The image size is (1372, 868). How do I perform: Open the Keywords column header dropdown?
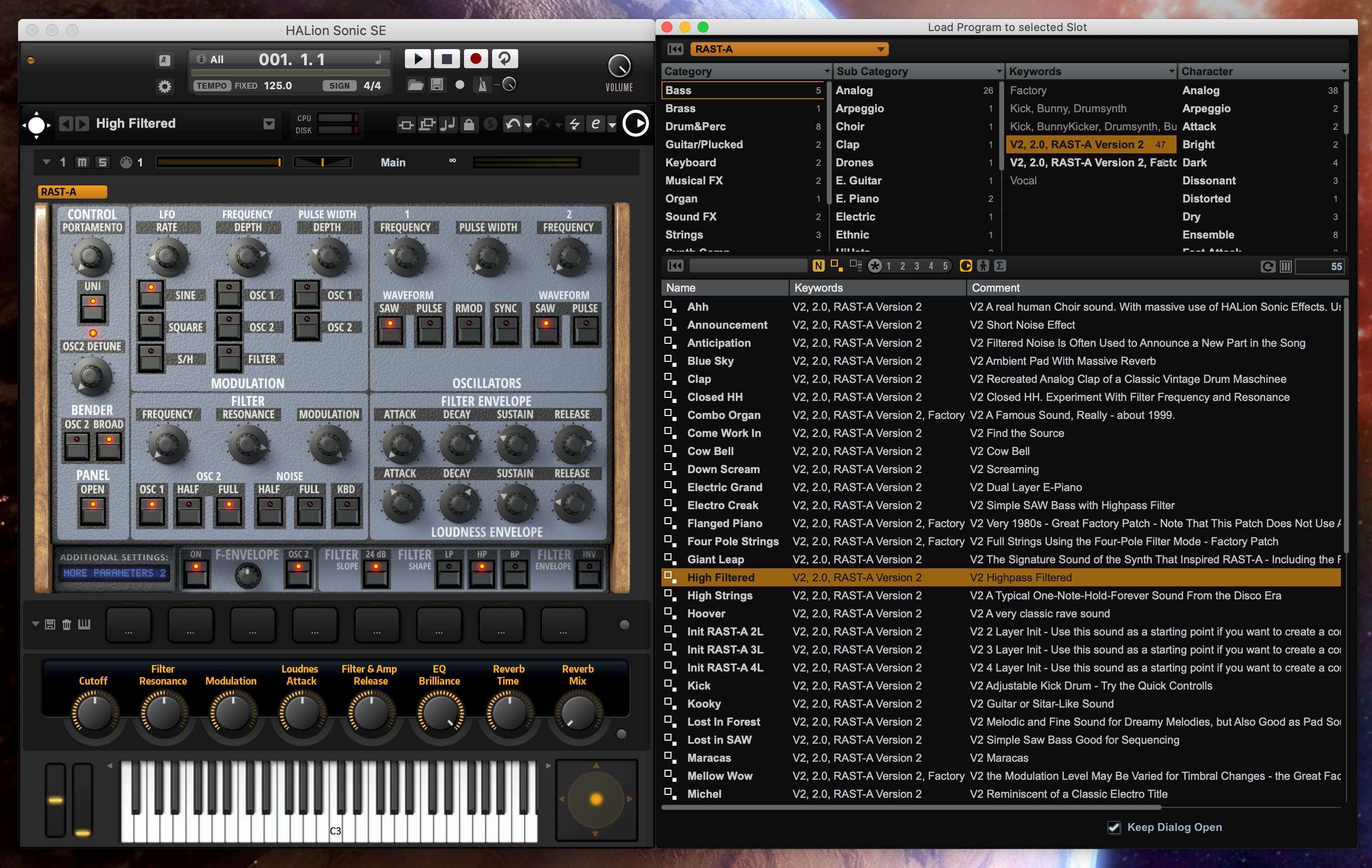tap(1172, 71)
